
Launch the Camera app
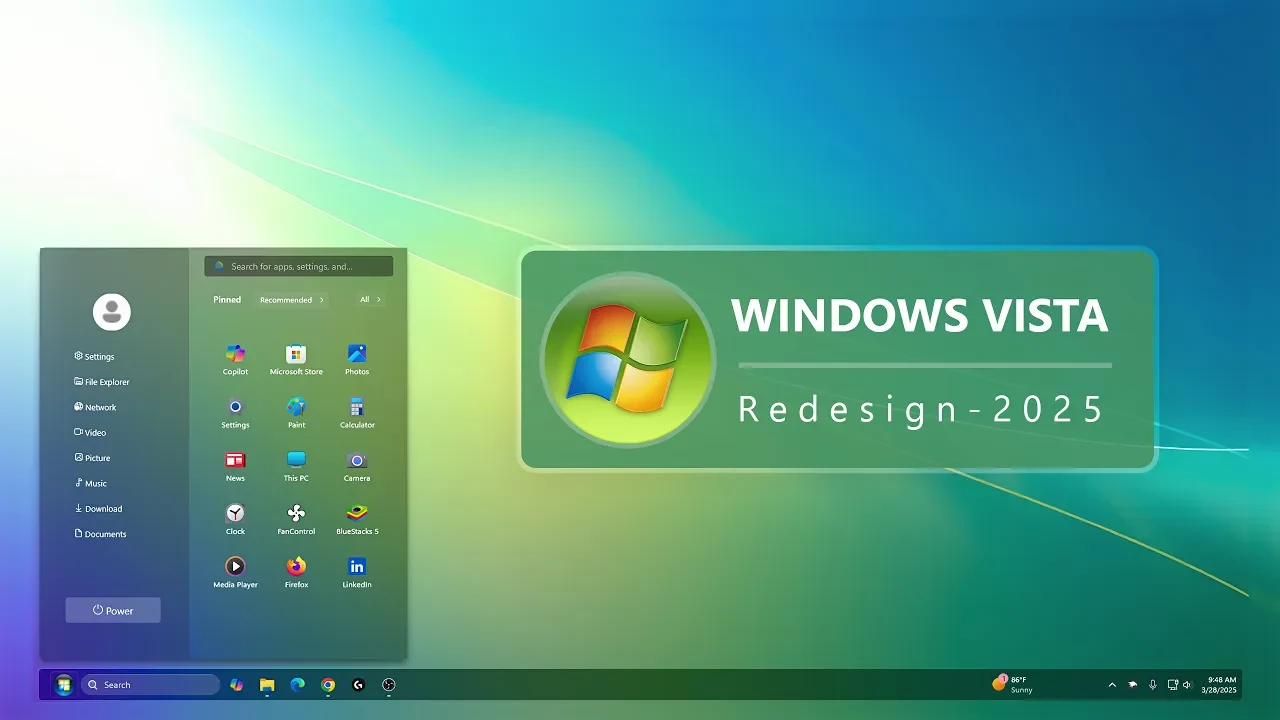coord(357,465)
